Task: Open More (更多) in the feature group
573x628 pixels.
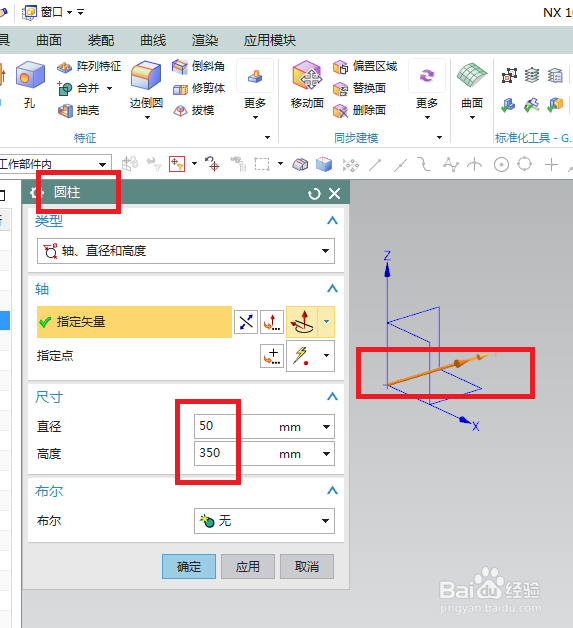Action: point(255,90)
